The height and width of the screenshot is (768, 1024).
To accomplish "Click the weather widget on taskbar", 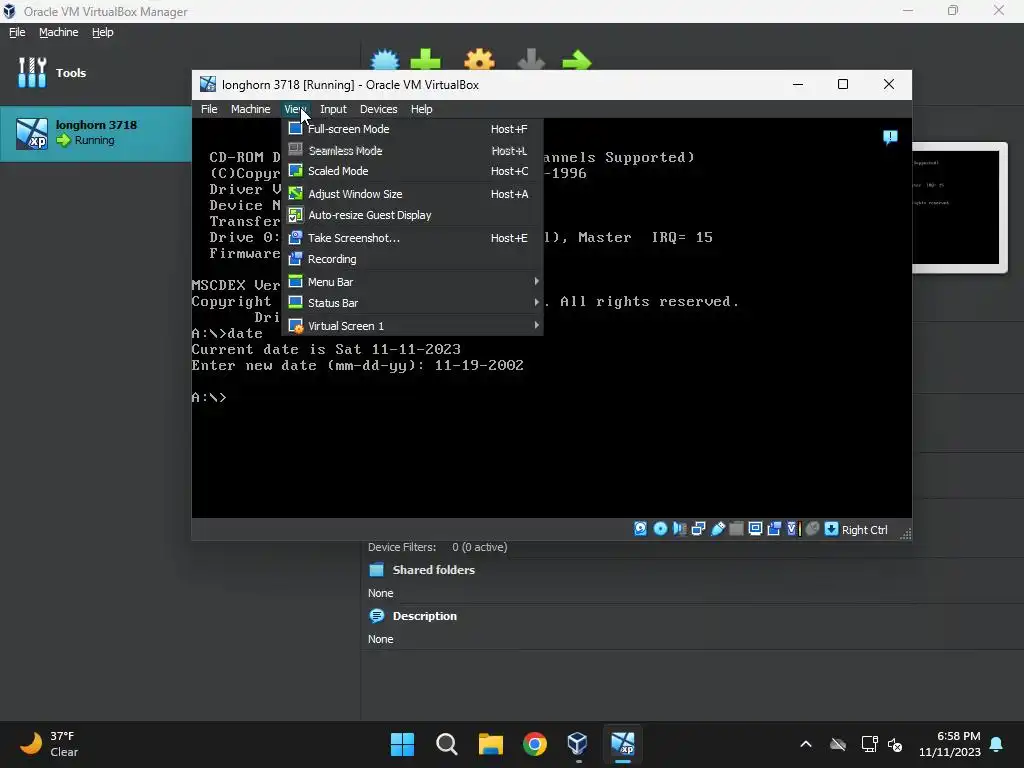I will 50,744.
